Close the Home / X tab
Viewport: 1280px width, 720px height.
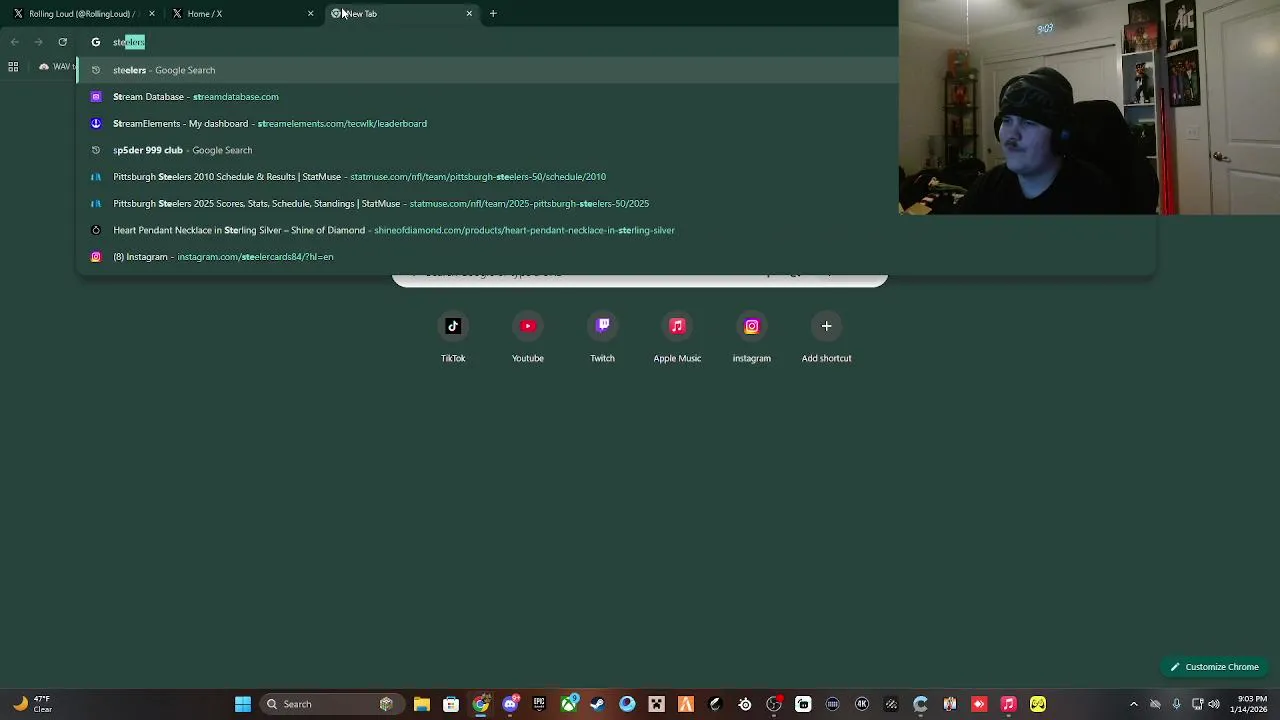(310, 14)
